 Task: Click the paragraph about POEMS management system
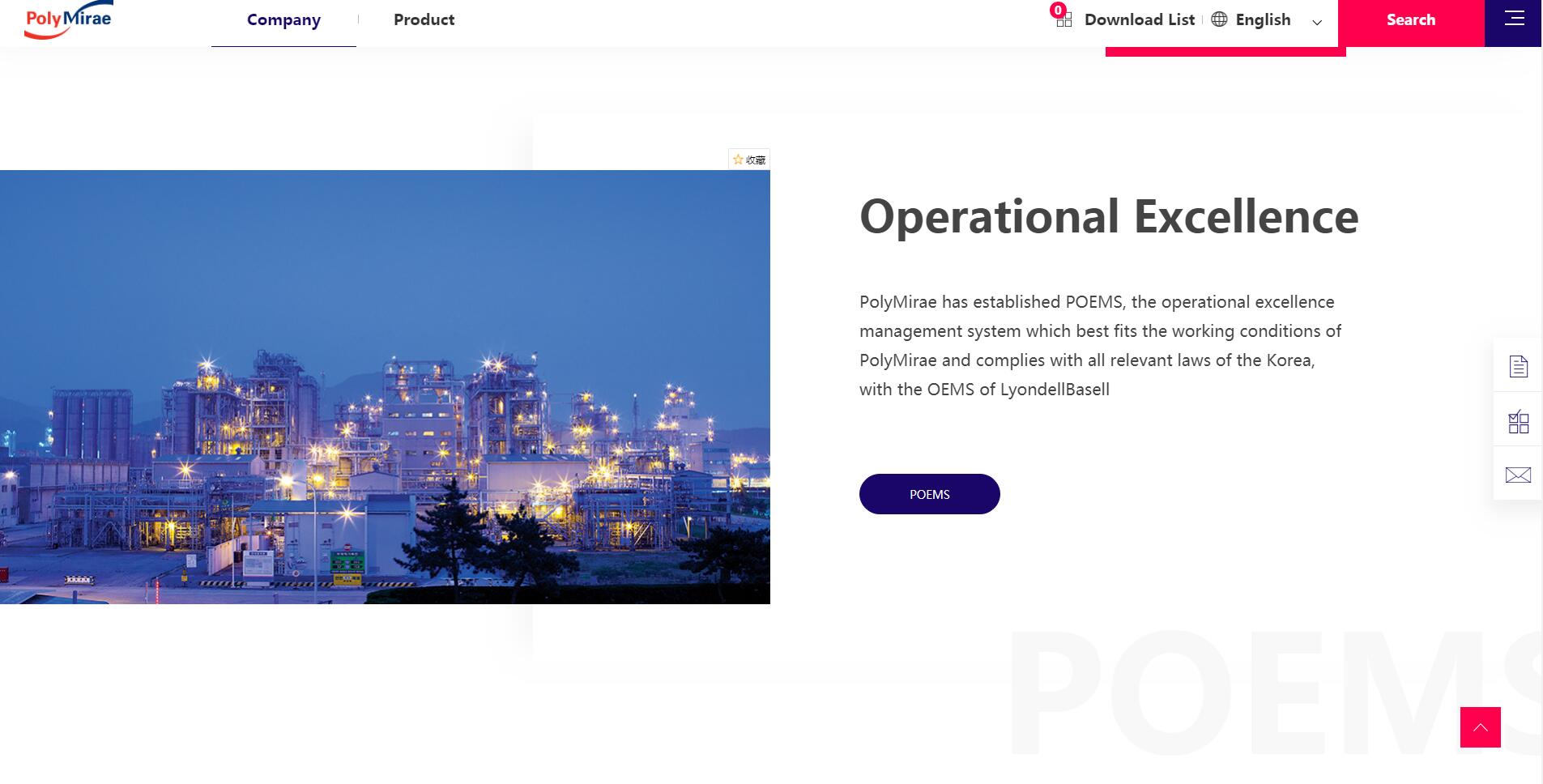(x=1101, y=346)
